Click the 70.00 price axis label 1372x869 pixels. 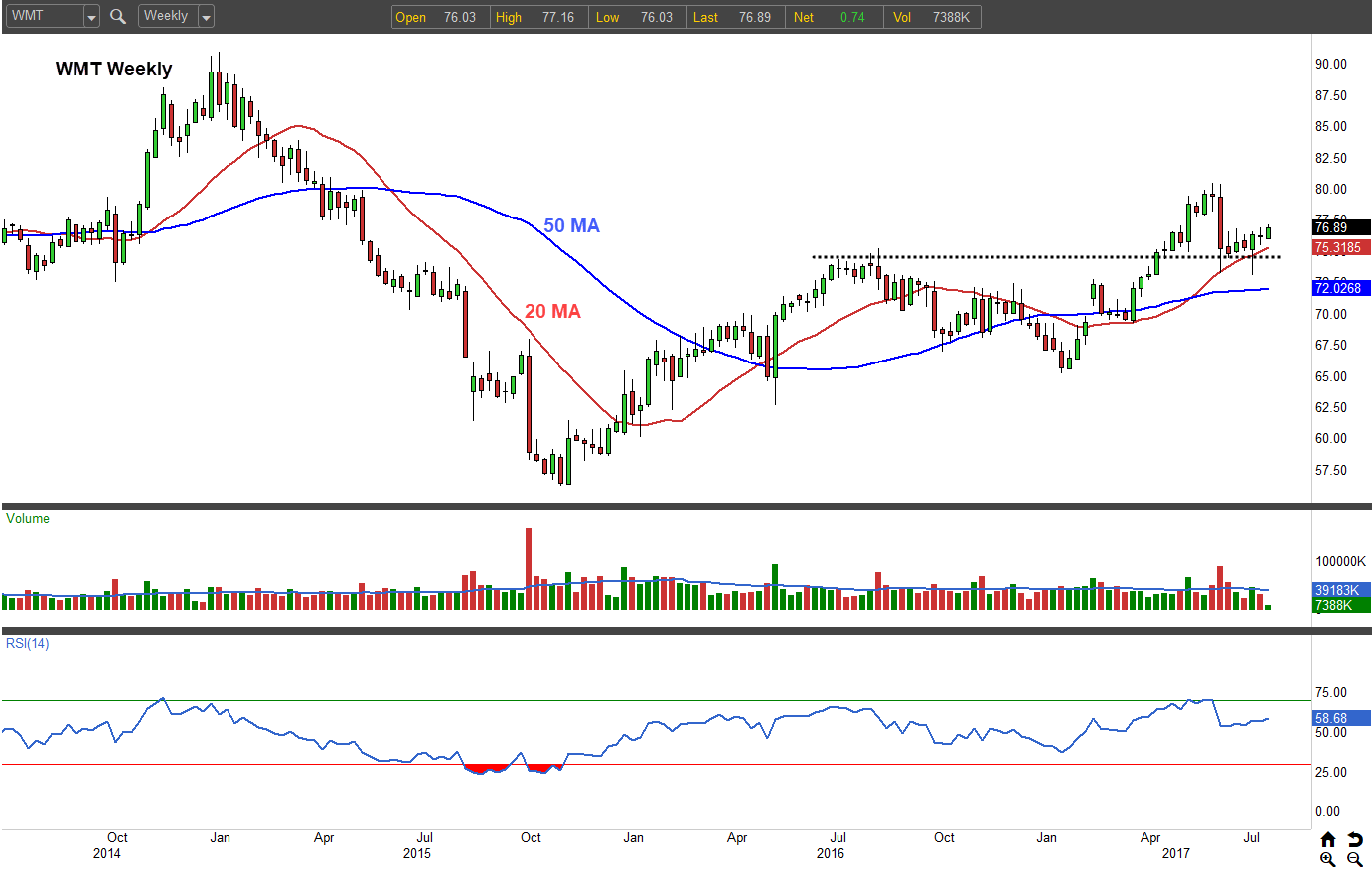pyautogui.click(x=1331, y=314)
